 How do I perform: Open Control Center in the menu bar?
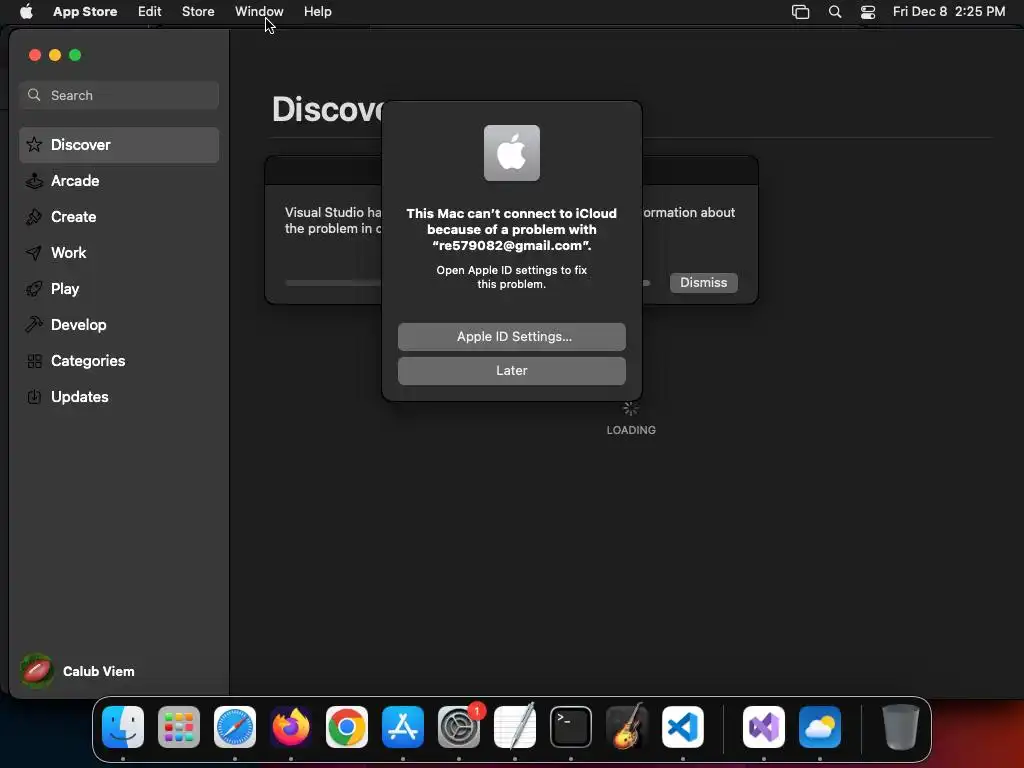point(867,12)
